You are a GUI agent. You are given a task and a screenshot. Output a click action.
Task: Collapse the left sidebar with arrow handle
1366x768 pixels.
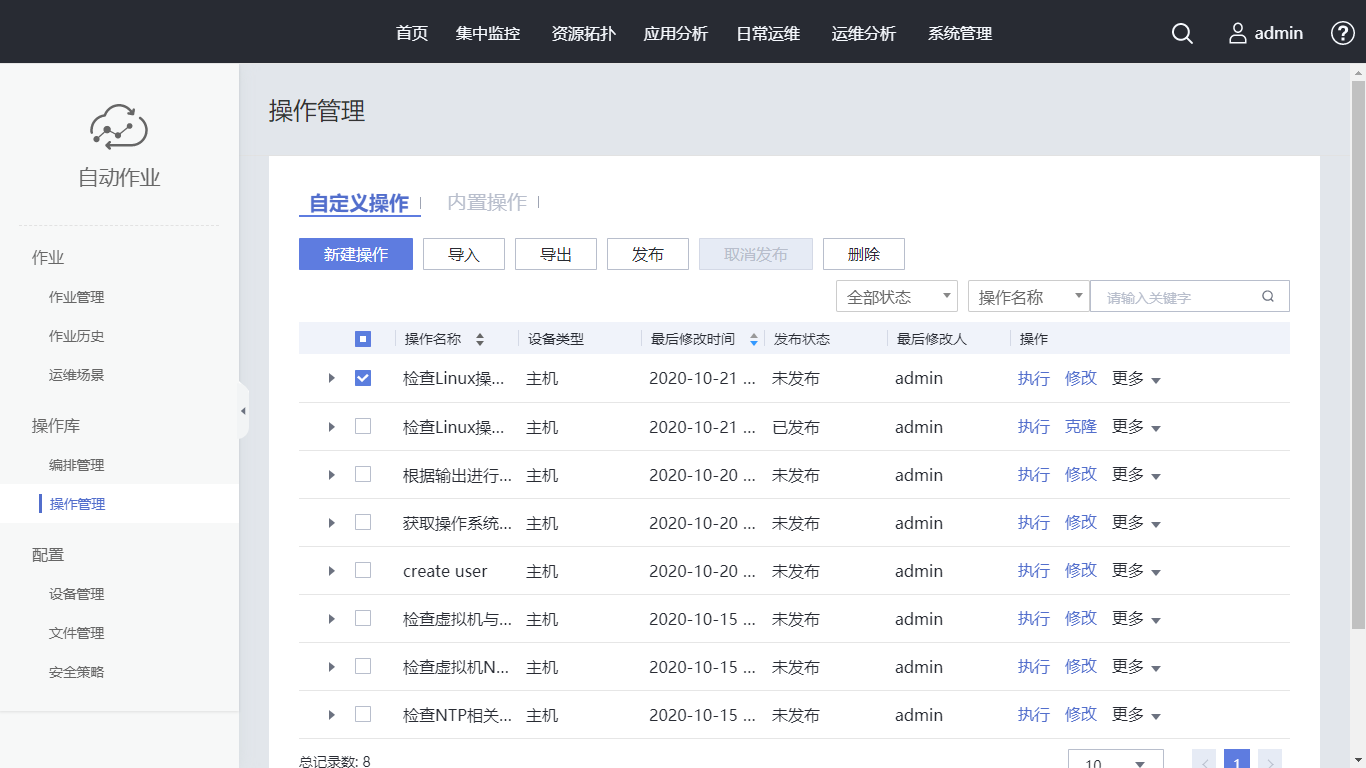pyautogui.click(x=243, y=411)
